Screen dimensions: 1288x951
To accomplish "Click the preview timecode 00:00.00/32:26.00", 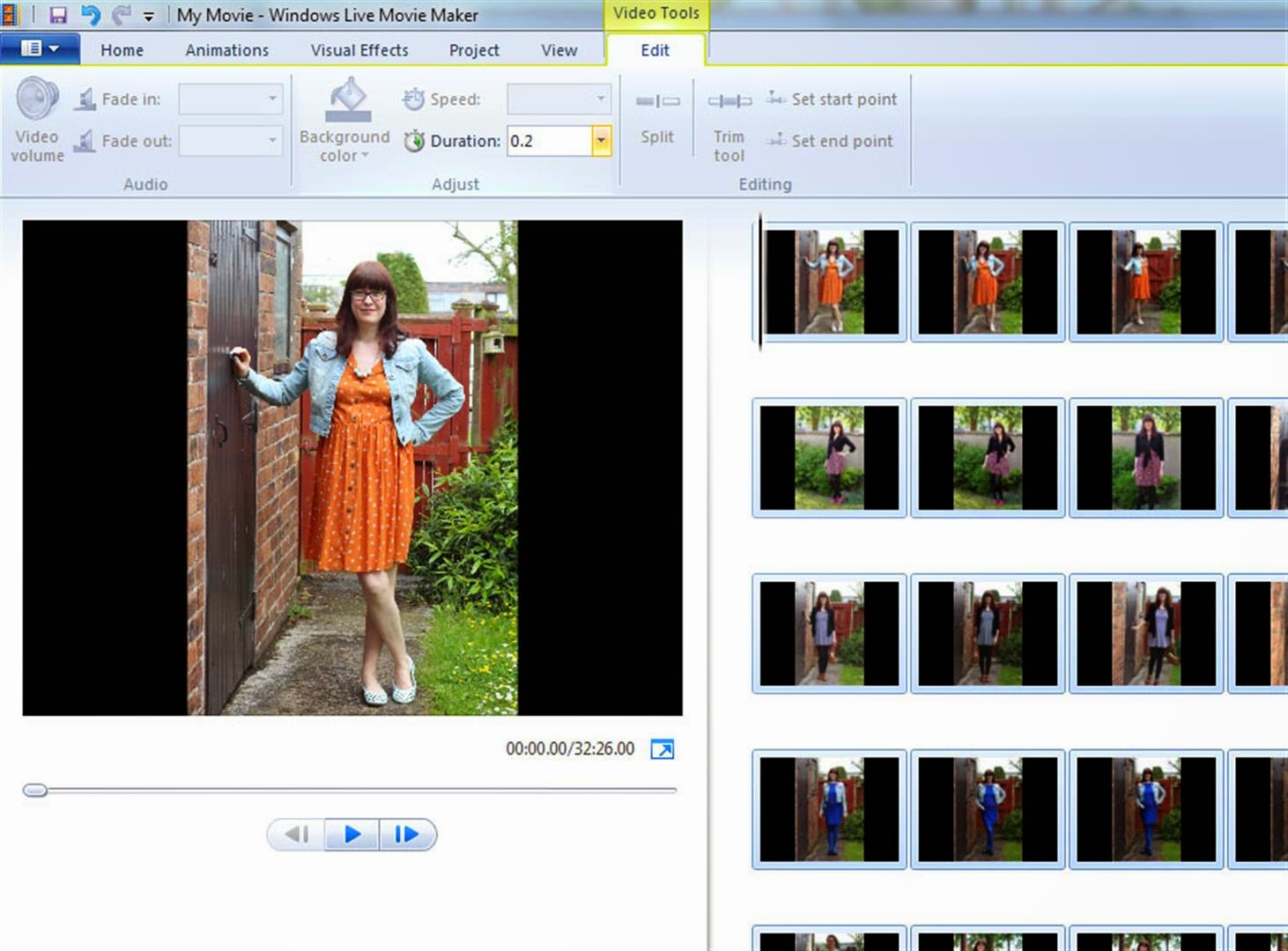I will click(570, 748).
